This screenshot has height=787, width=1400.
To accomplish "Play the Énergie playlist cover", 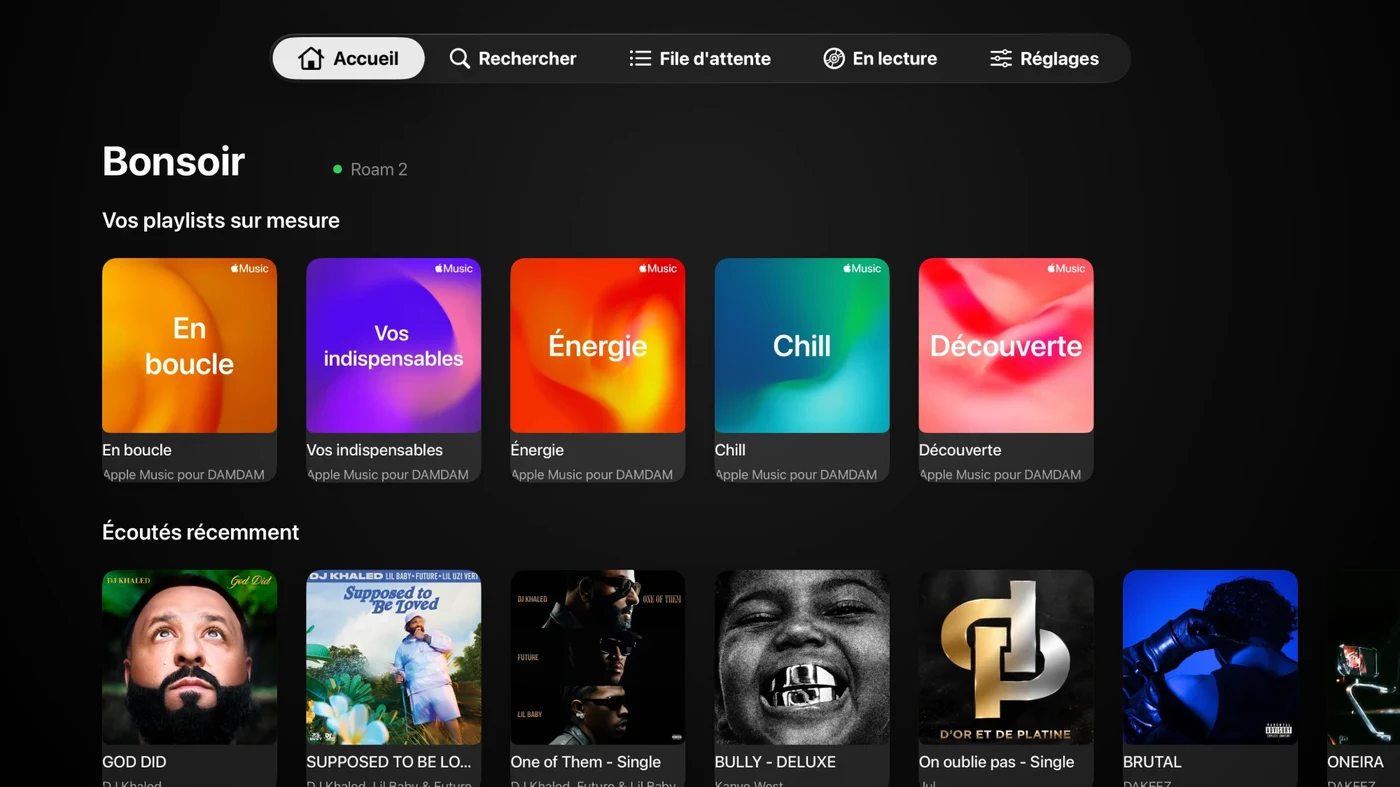I will pos(598,346).
